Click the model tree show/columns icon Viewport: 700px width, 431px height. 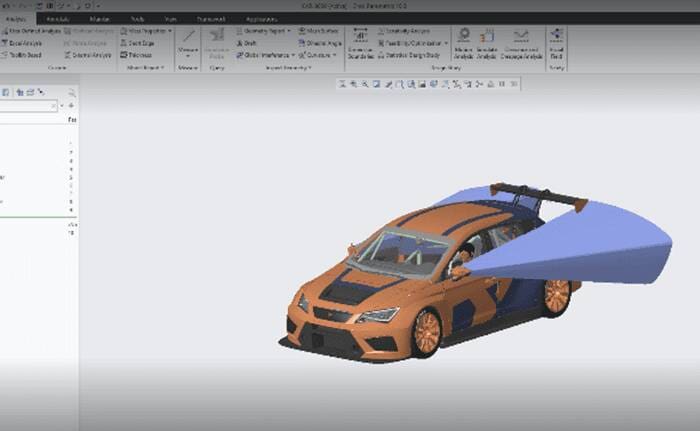click(30, 92)
